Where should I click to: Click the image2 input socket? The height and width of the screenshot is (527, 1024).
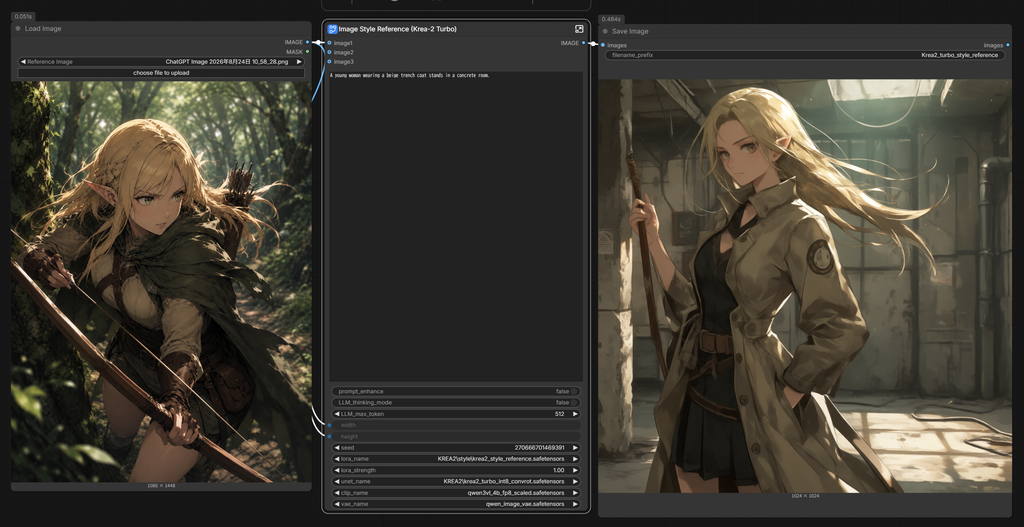(x=329, y=52)
